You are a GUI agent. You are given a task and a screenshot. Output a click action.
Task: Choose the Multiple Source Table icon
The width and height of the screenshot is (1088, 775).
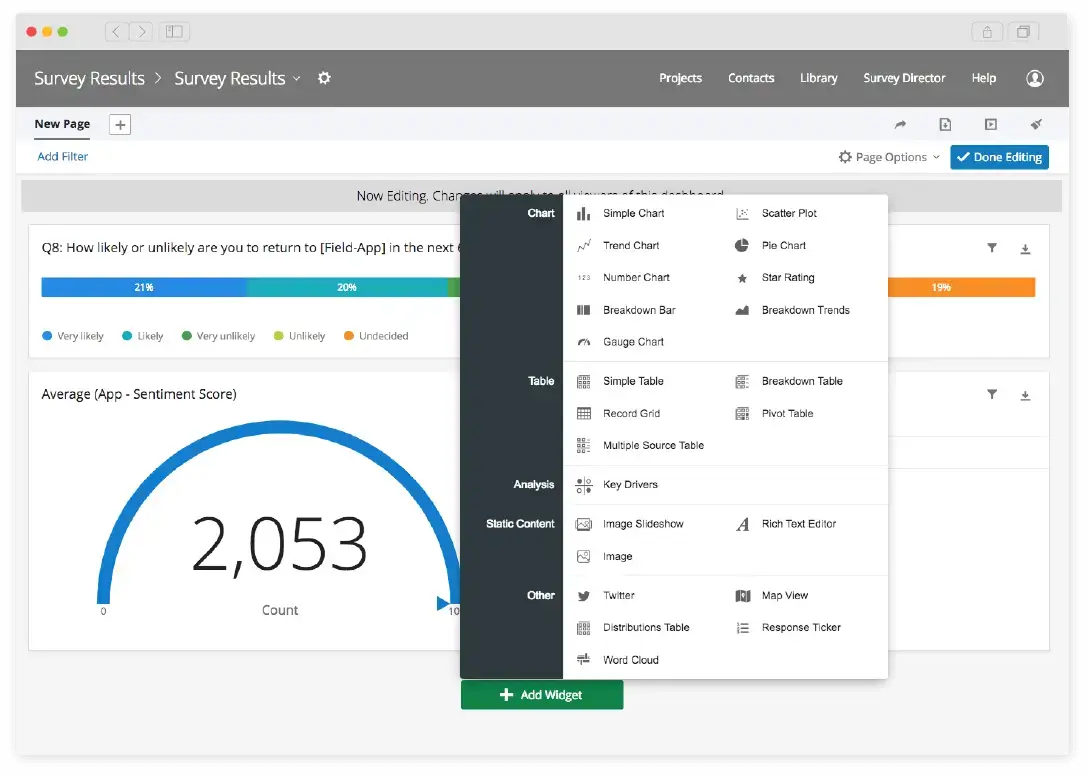(584, 445)
